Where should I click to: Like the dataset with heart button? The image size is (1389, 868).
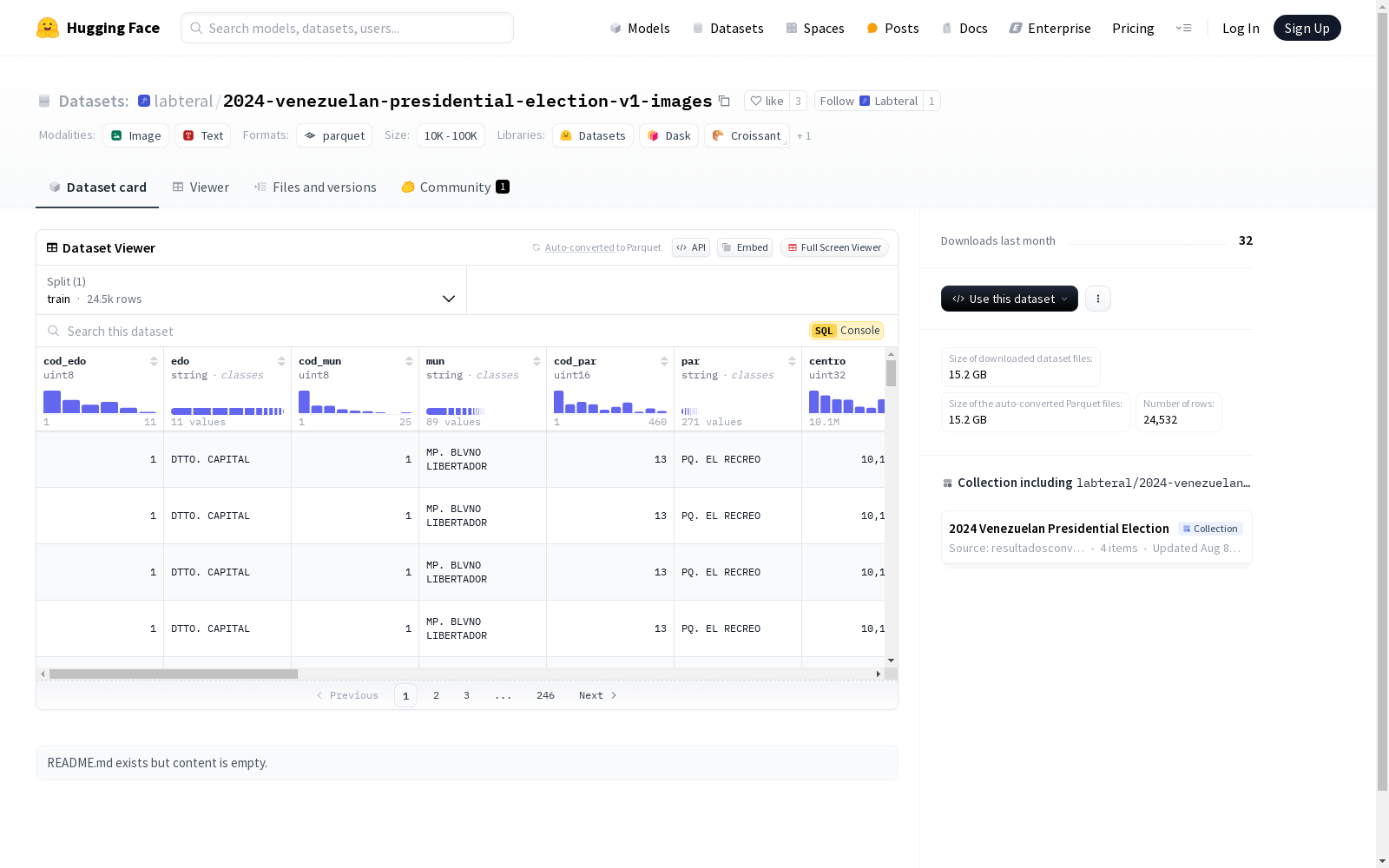coord(767,102)
